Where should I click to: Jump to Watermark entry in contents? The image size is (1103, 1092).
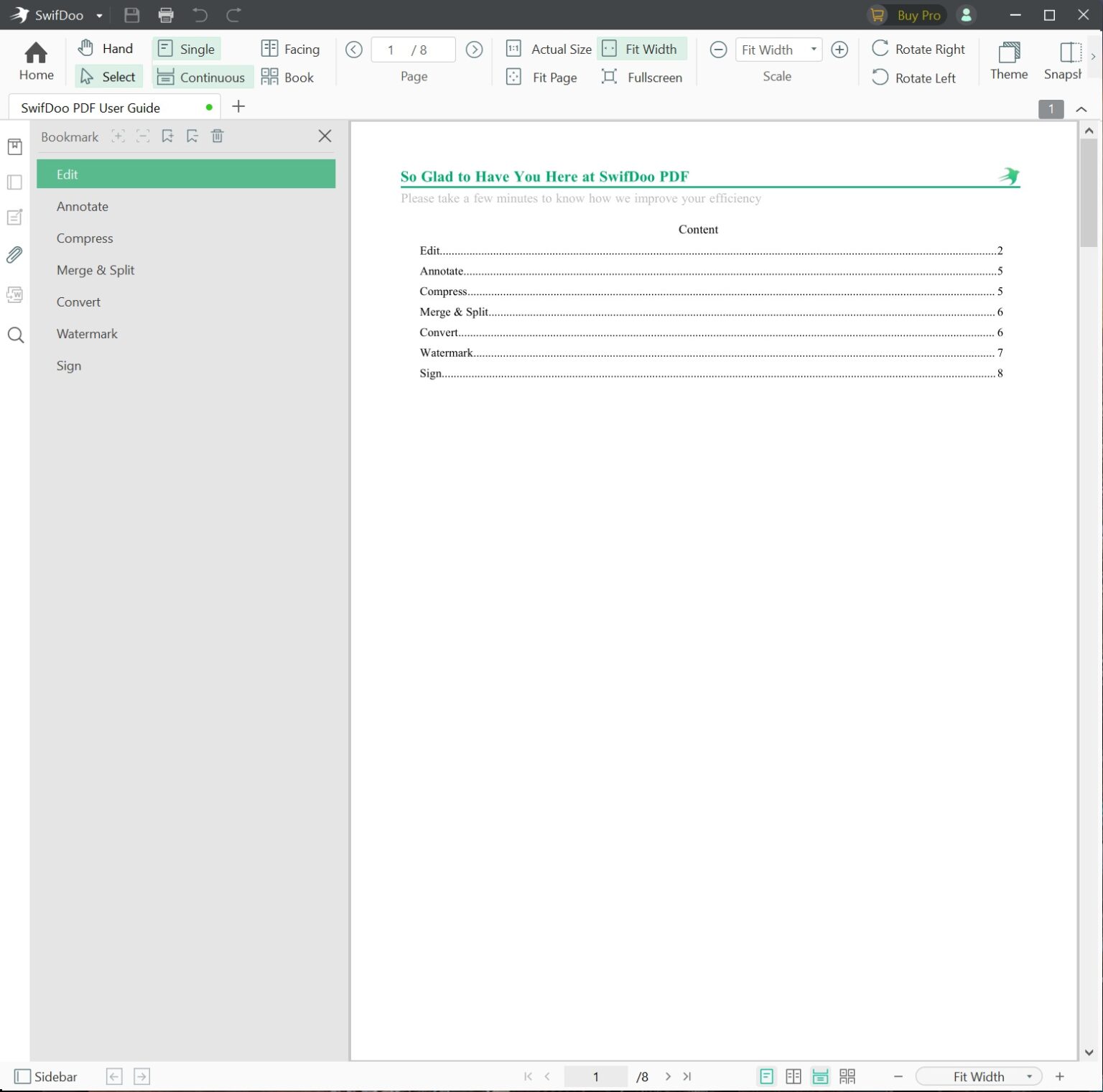(711, 353)
